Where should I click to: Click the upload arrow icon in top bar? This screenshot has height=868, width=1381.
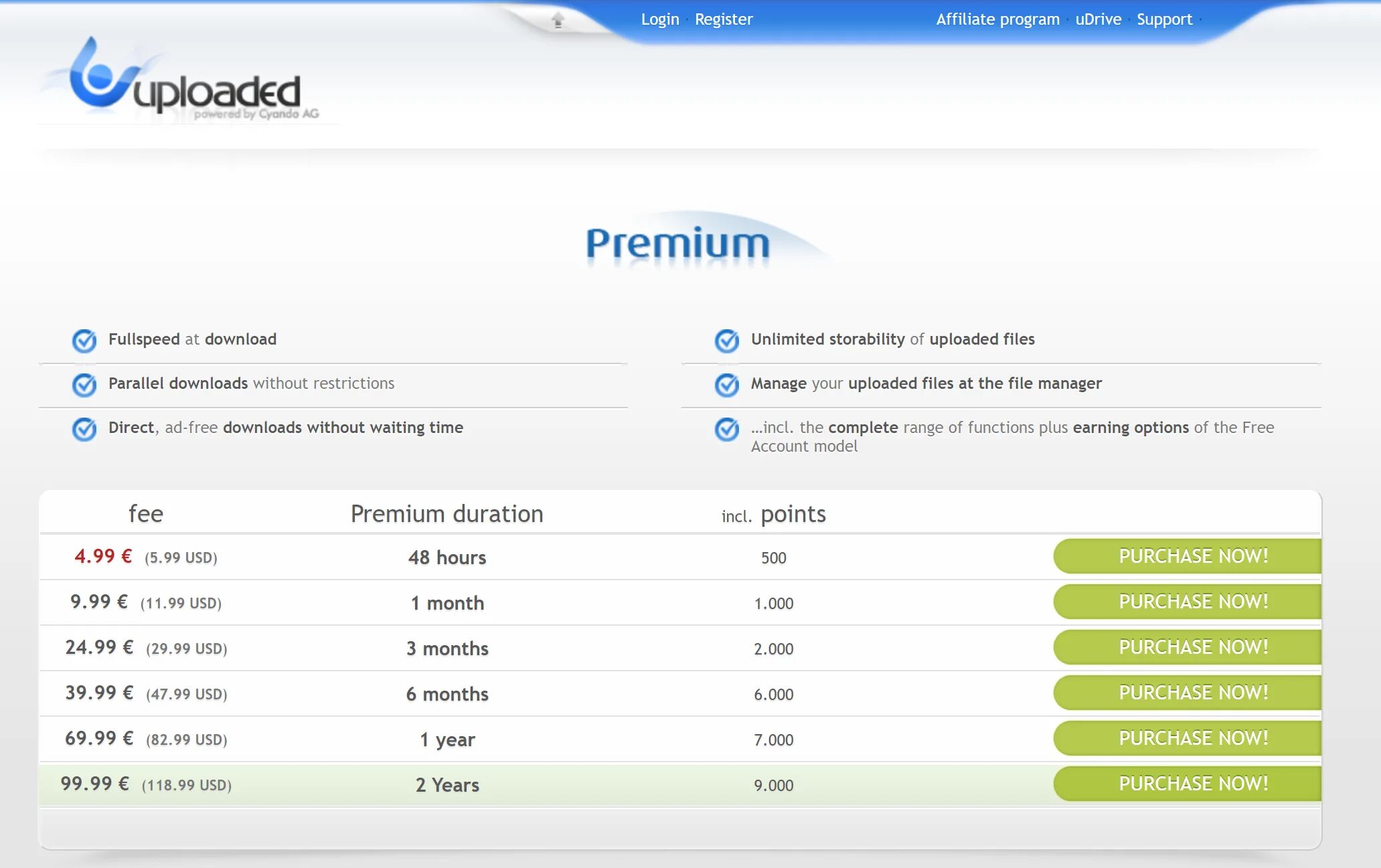558,20
